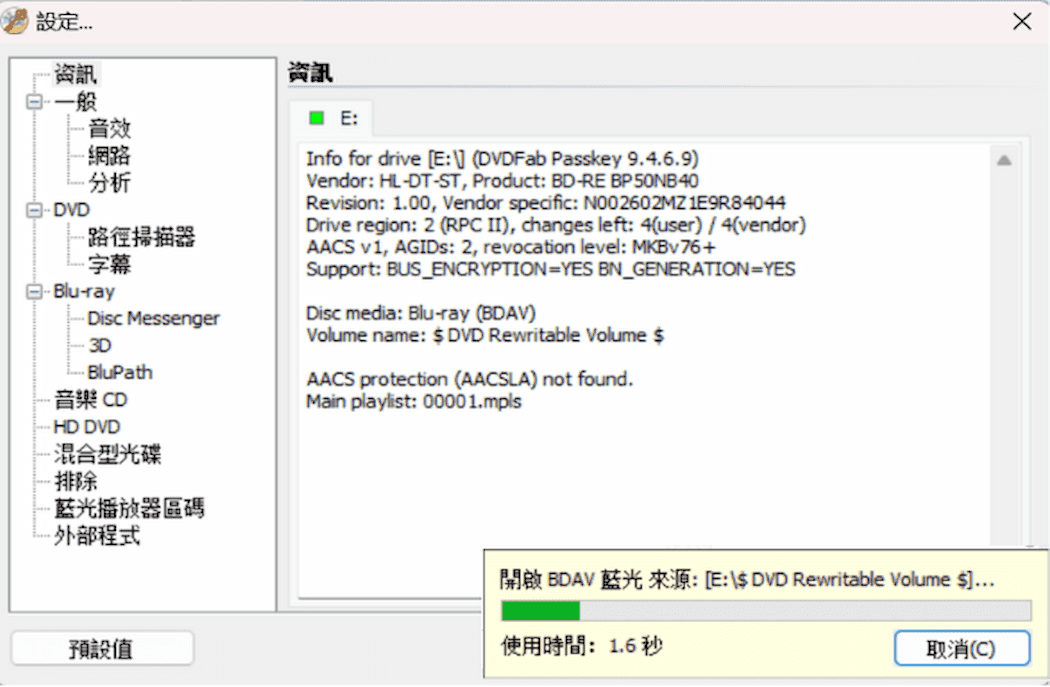Open 字幕 settings under DVD
The image size is (1050, 687).
pos(109,264)
